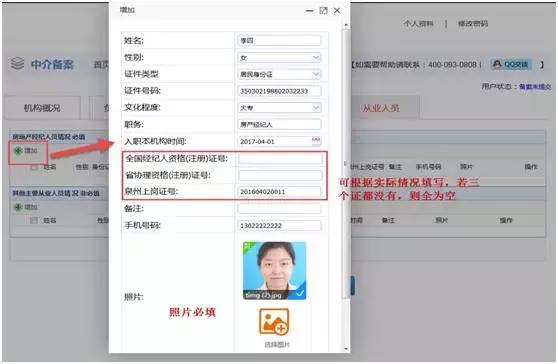Select the uploaded photo thumbnail
558x364 pixels.
274,271
